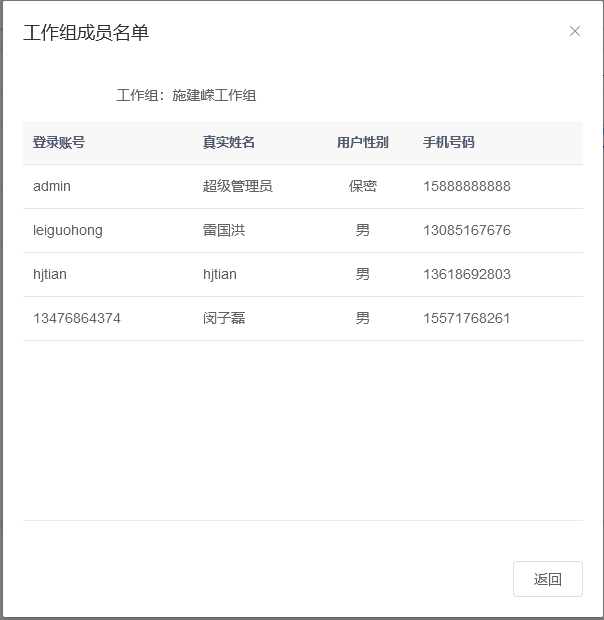604x620 pixels.
Task: Click phone number 15571768261
Action: tap(467, 318)
